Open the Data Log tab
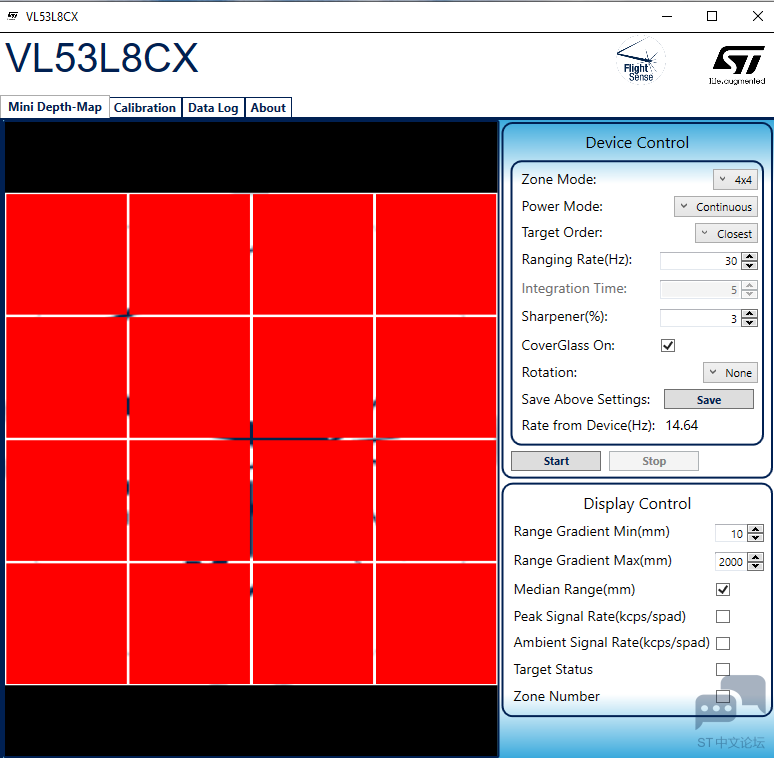774x758 pixels. pos(213,108)
